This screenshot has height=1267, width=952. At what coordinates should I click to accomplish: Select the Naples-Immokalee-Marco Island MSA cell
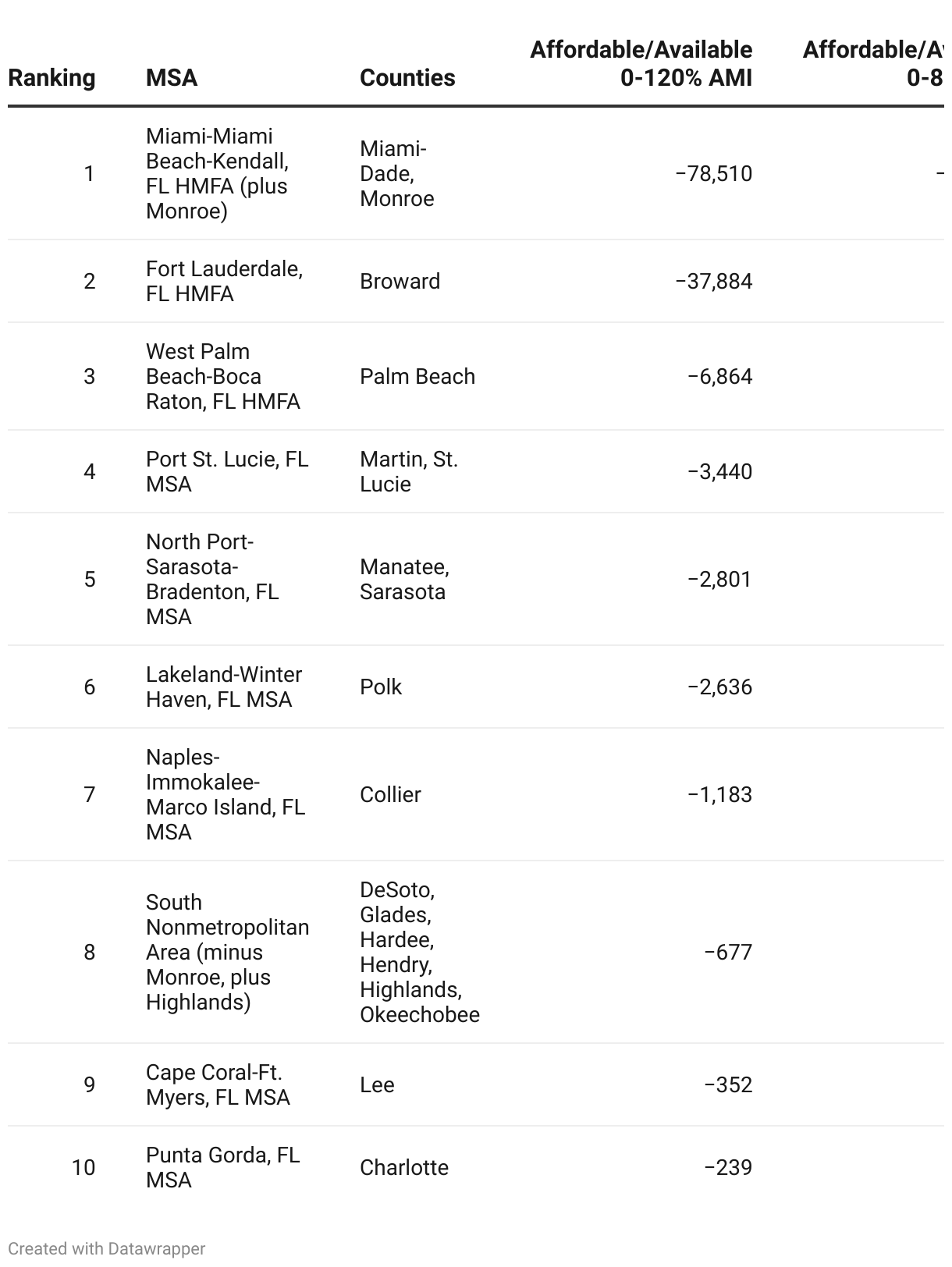(x=226, y=794)
